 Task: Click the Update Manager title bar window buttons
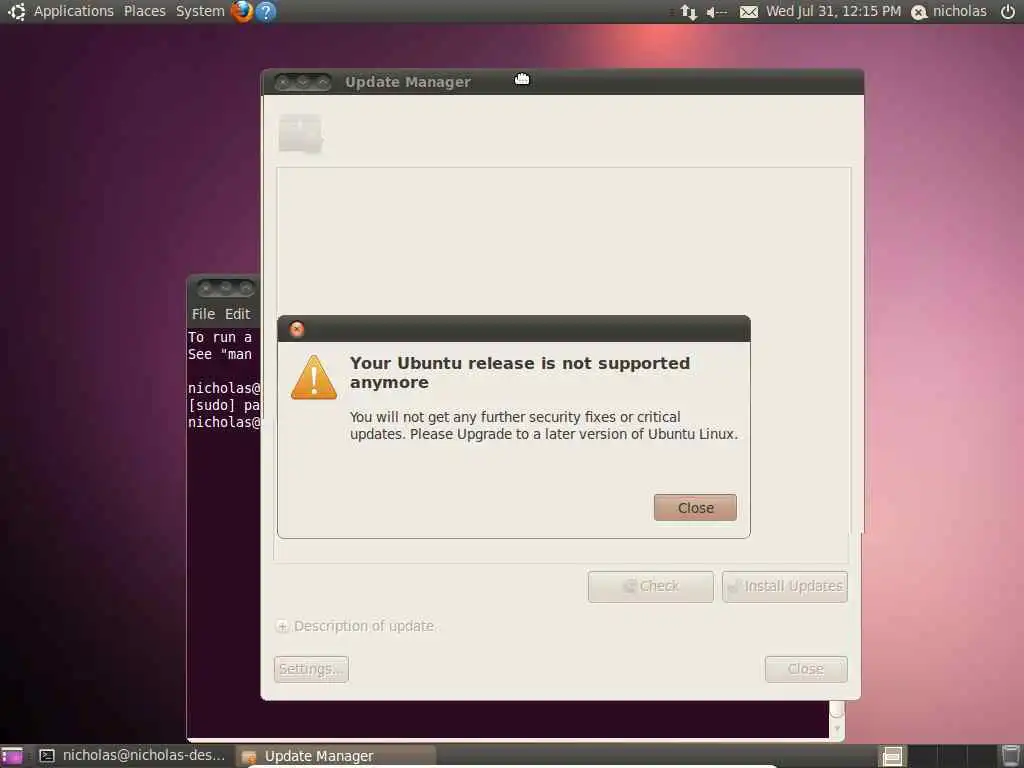[302, 82]
